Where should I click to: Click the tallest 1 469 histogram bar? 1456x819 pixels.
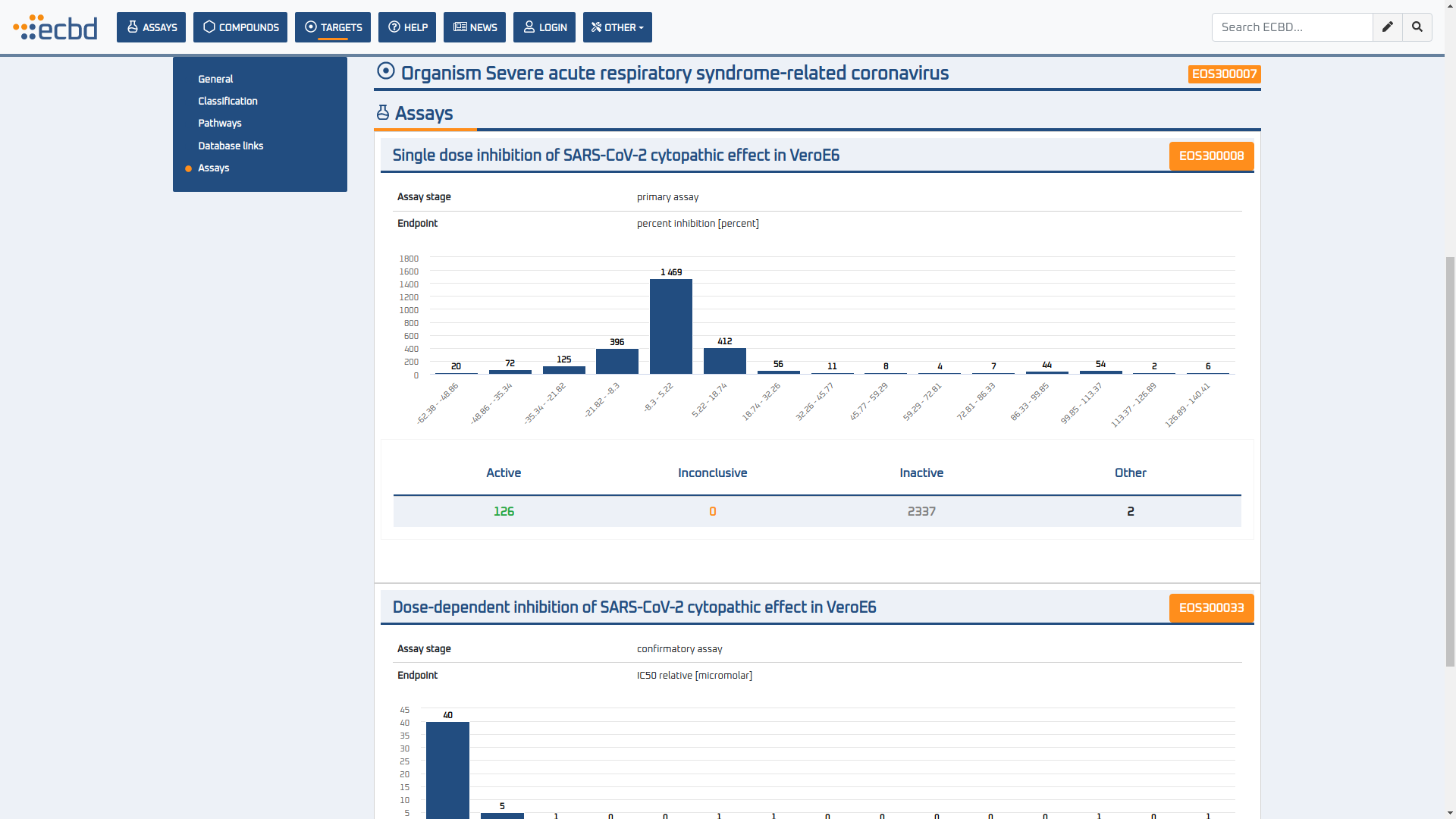tap(670, 326)
